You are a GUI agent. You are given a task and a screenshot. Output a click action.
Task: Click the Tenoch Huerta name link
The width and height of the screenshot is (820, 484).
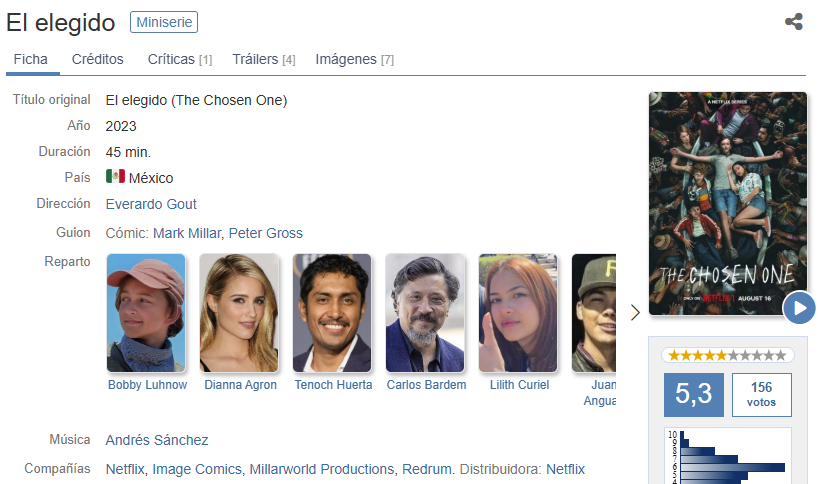pos(333,385)
